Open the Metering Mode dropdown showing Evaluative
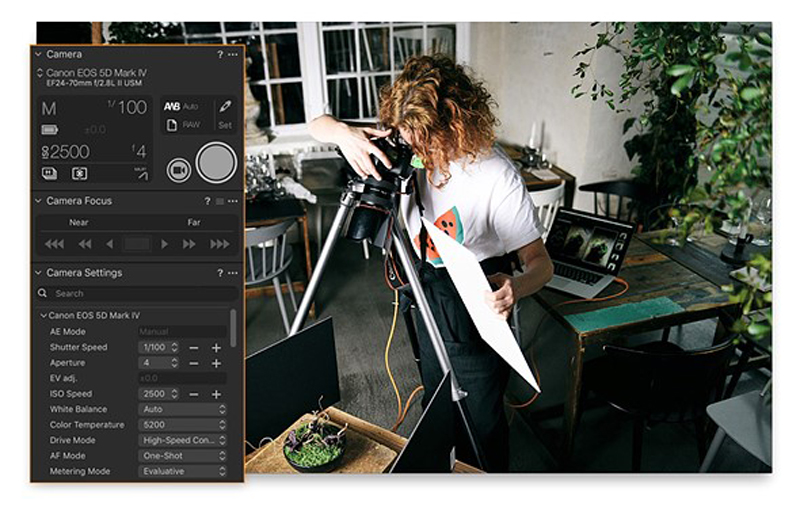Screen dimensions: 800x507 click(183, 471)
